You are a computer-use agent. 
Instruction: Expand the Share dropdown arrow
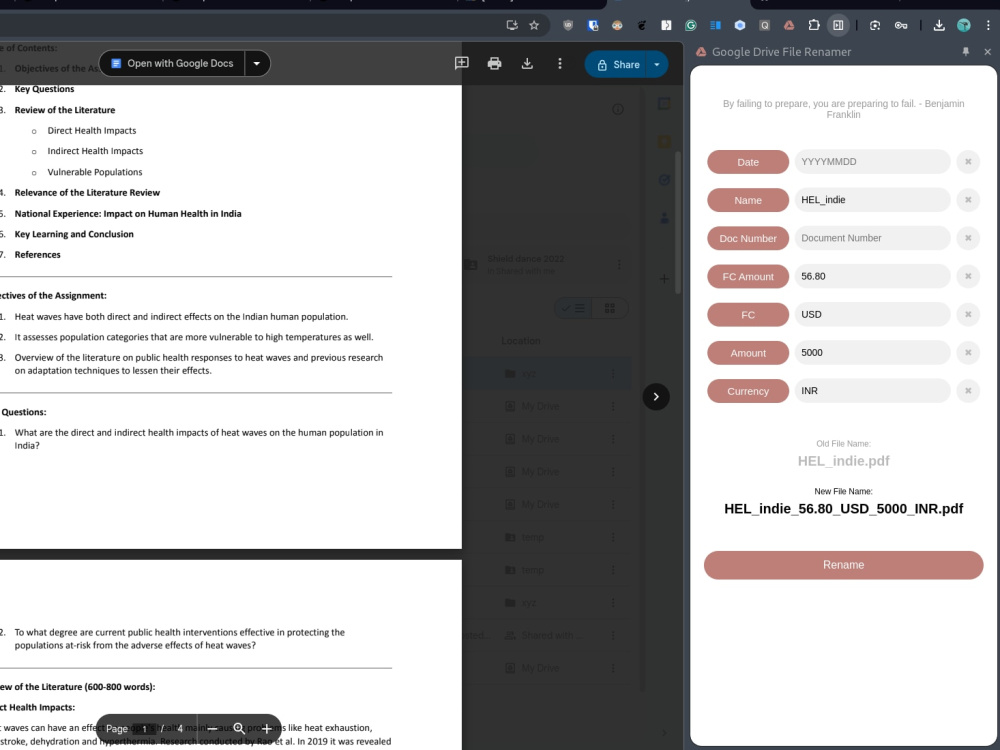pos(657,64)
